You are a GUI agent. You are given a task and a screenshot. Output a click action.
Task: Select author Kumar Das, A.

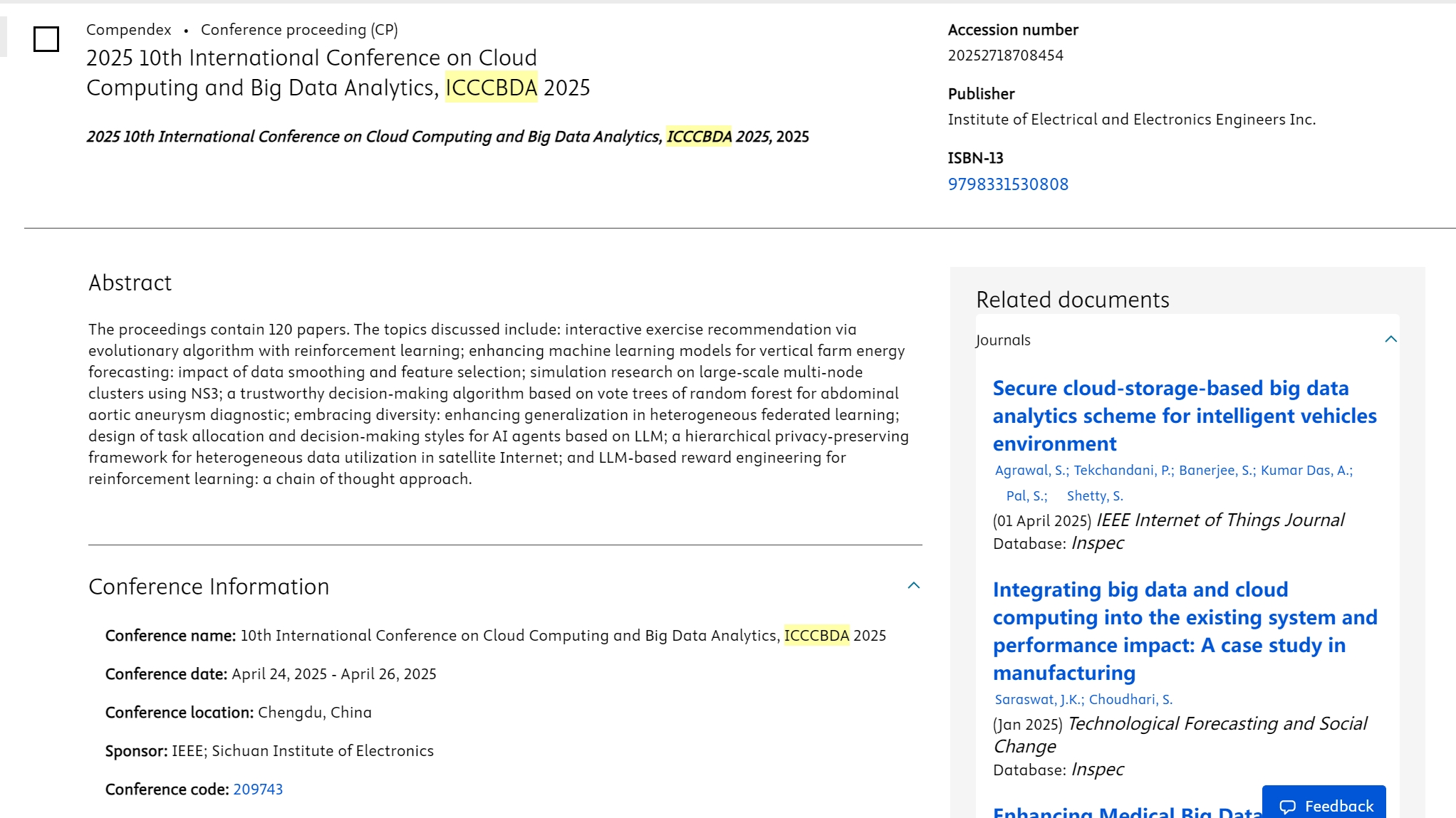pyautogui.click(x=1306, y=471)
